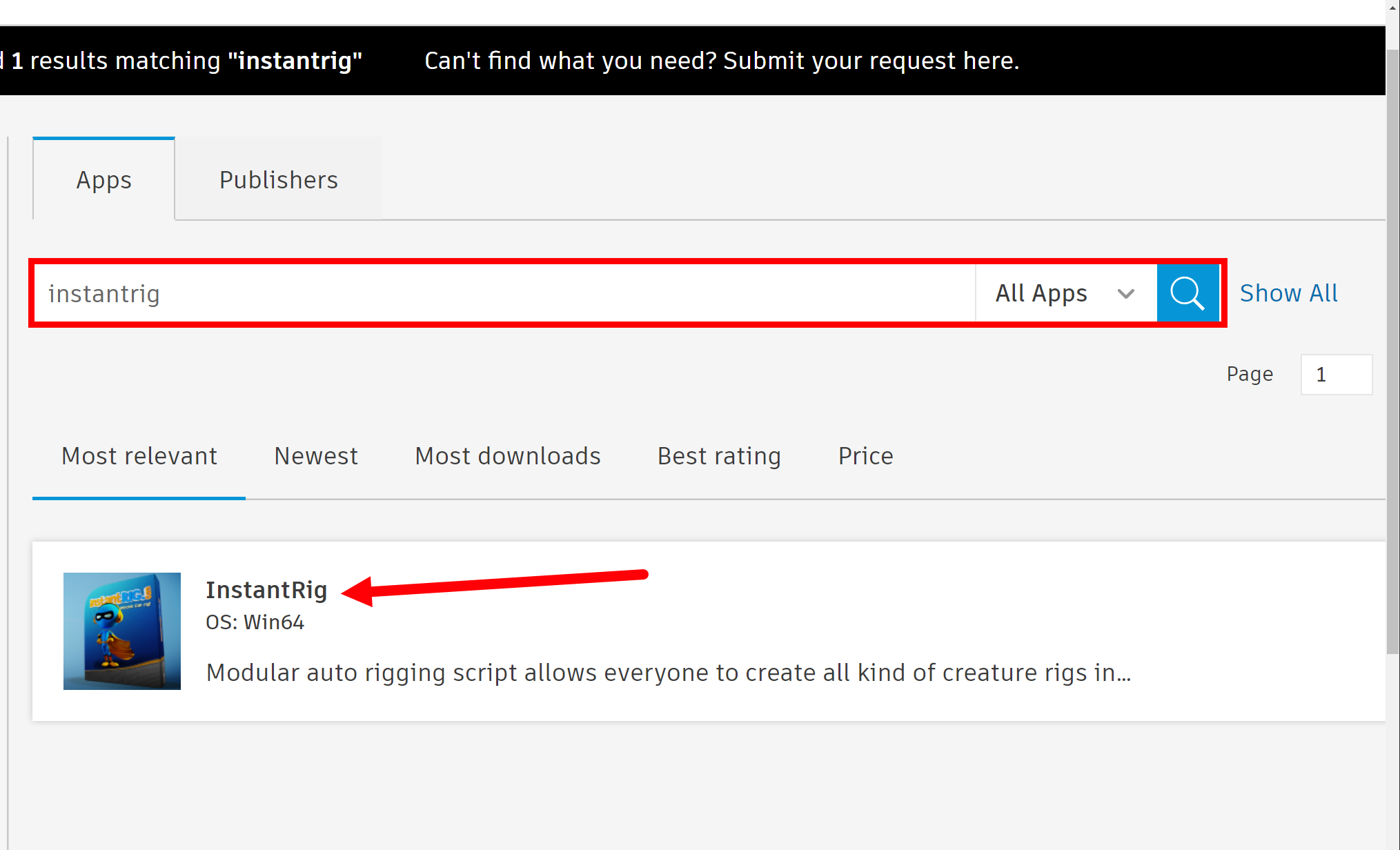
Task: Open the All Apps category dropdown
Action: click(x=1041, y=293)
